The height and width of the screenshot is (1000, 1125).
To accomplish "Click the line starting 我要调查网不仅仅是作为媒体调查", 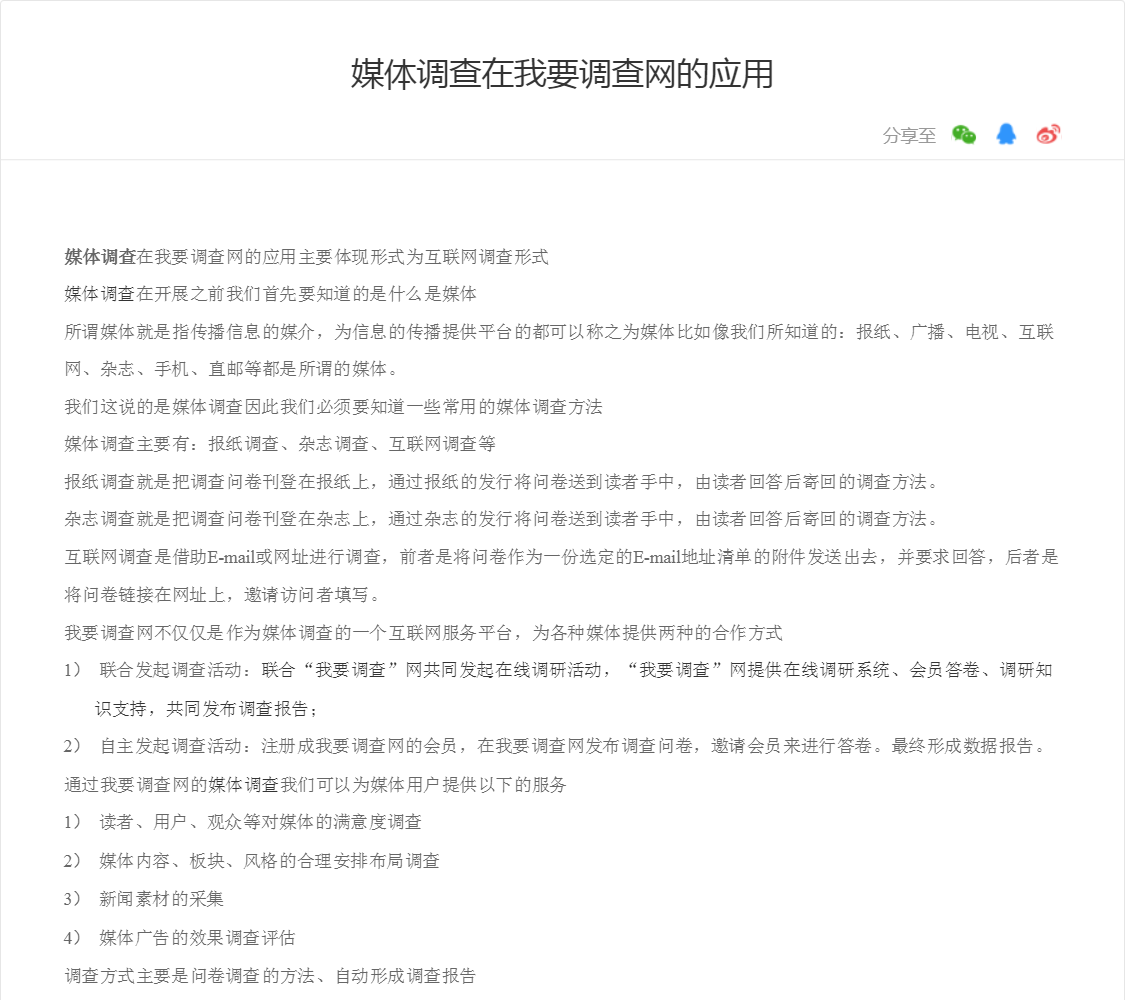I will [423, 633].
